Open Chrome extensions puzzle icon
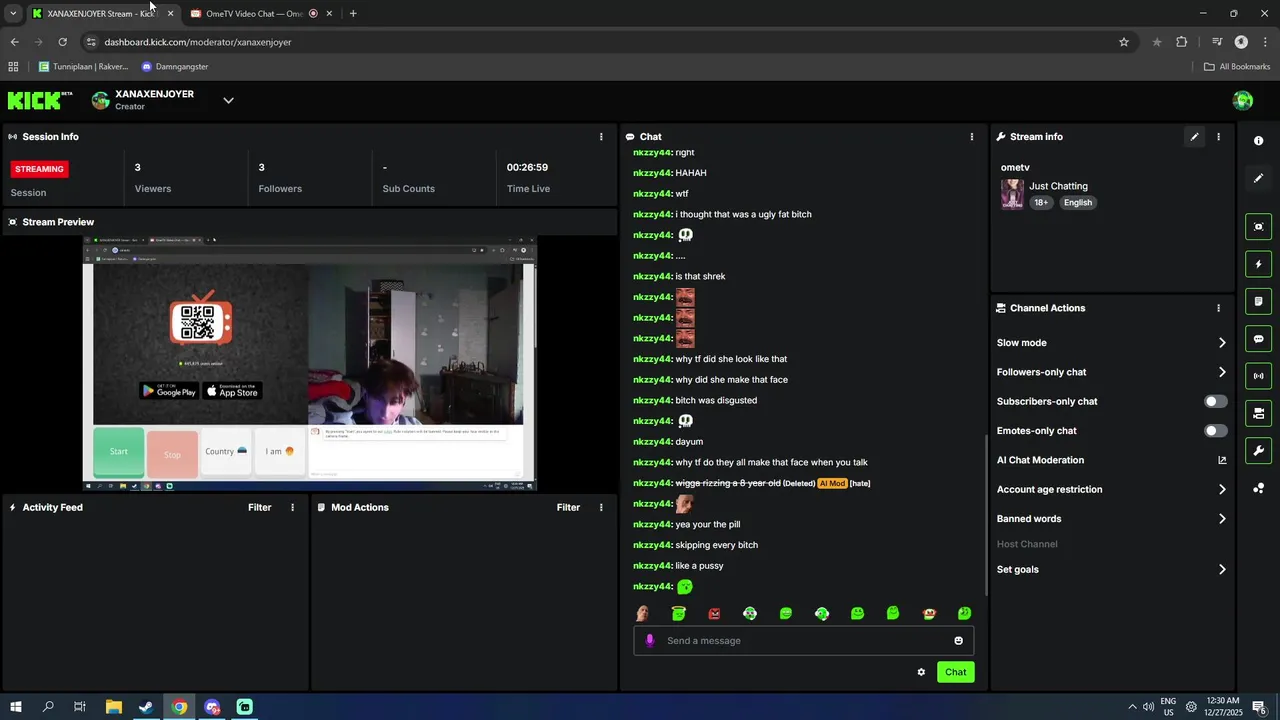Viewport: 1280px width, 720px height. click(x=1182, y=42)
